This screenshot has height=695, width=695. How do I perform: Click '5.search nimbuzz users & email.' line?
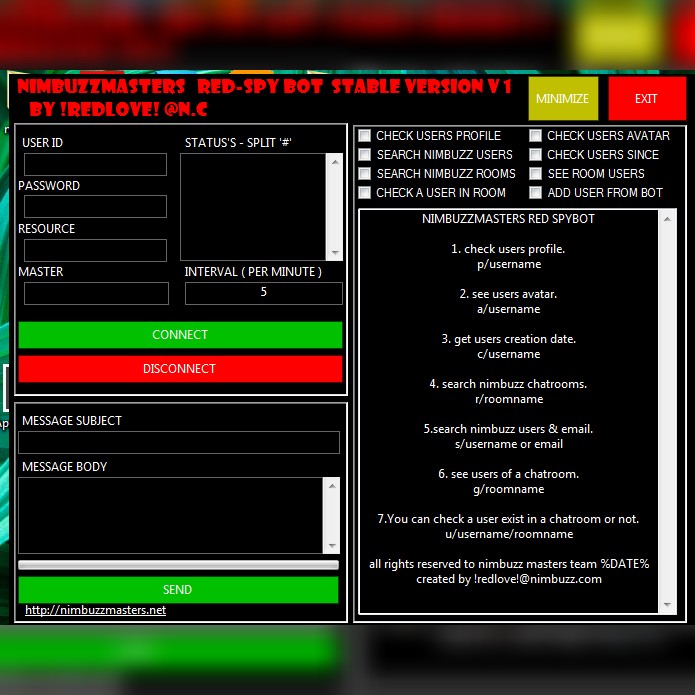point(508,429)
